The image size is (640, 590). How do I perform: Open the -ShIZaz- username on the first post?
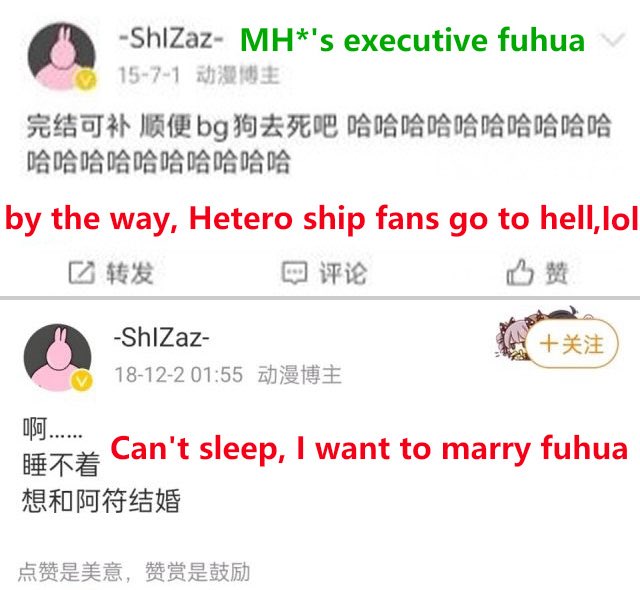[171, 38]
